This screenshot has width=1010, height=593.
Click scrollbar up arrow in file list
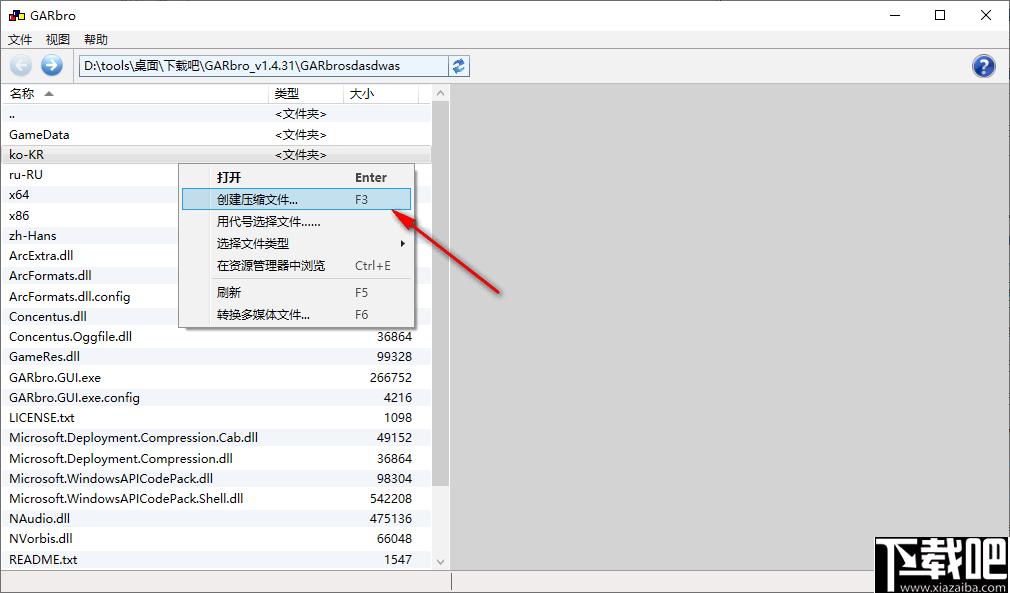pos(441,93)
